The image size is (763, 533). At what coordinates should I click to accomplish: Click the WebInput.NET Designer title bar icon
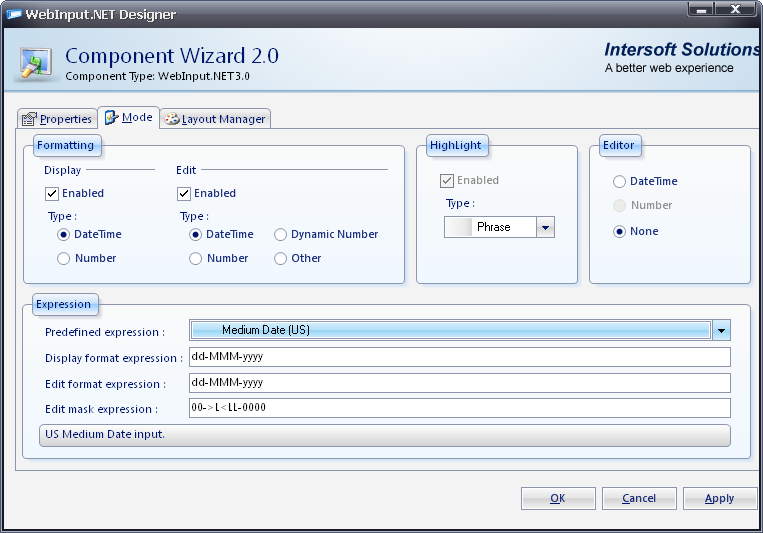pyautogui.click(x=15, y=14)
